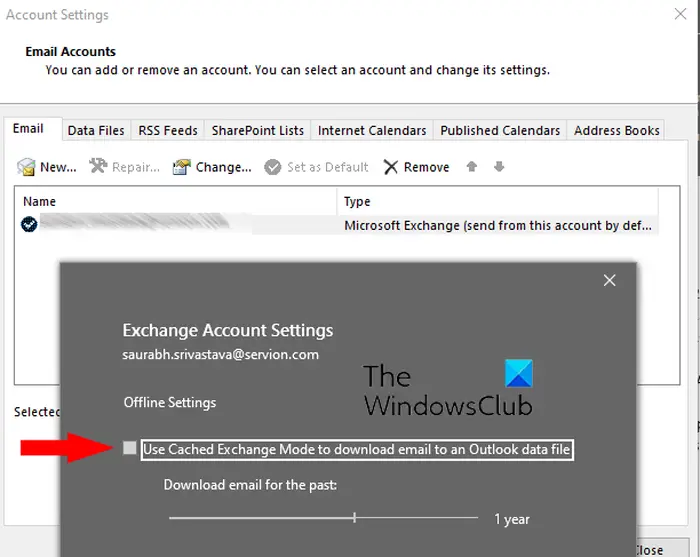Click the Repair tools icon

tap(98, 166)
